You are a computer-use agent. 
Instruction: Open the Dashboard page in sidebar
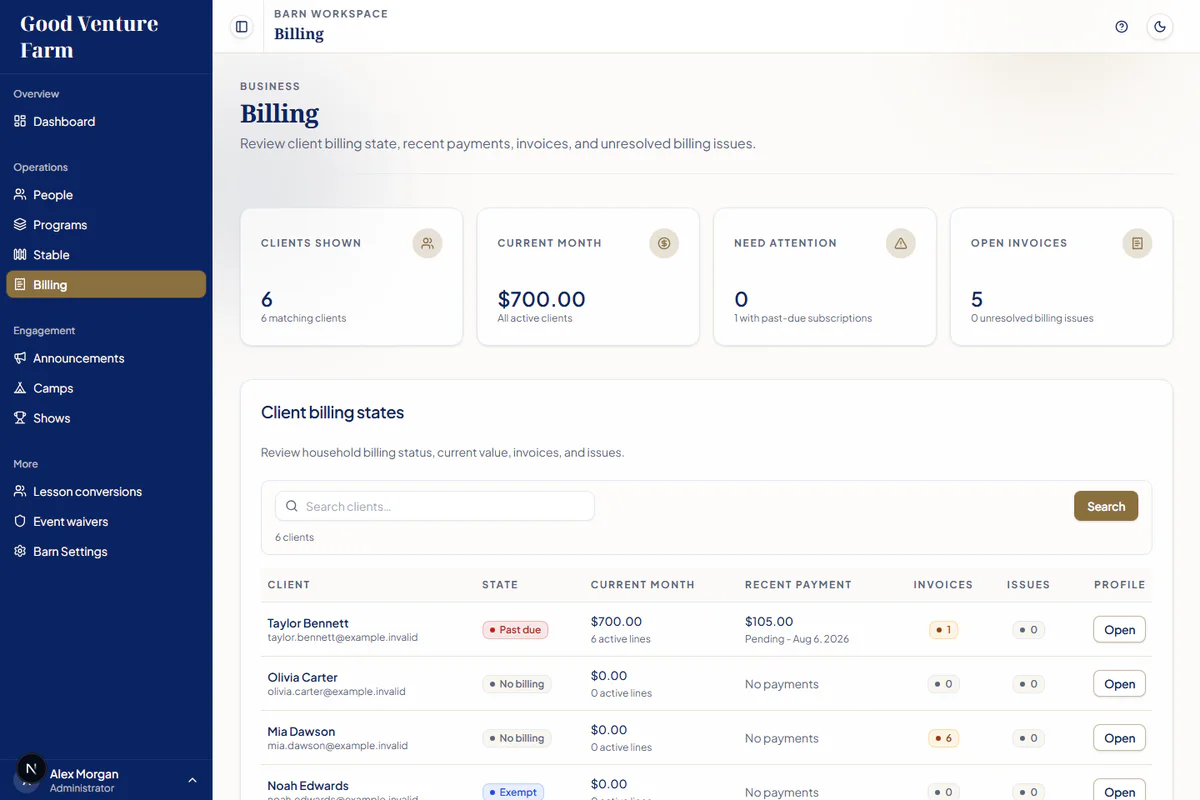pos(106,121)
